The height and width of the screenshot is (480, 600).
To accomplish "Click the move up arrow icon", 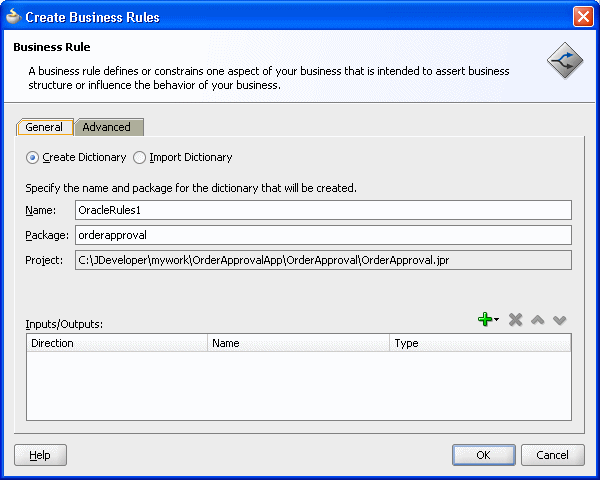I will coord(538,320).
